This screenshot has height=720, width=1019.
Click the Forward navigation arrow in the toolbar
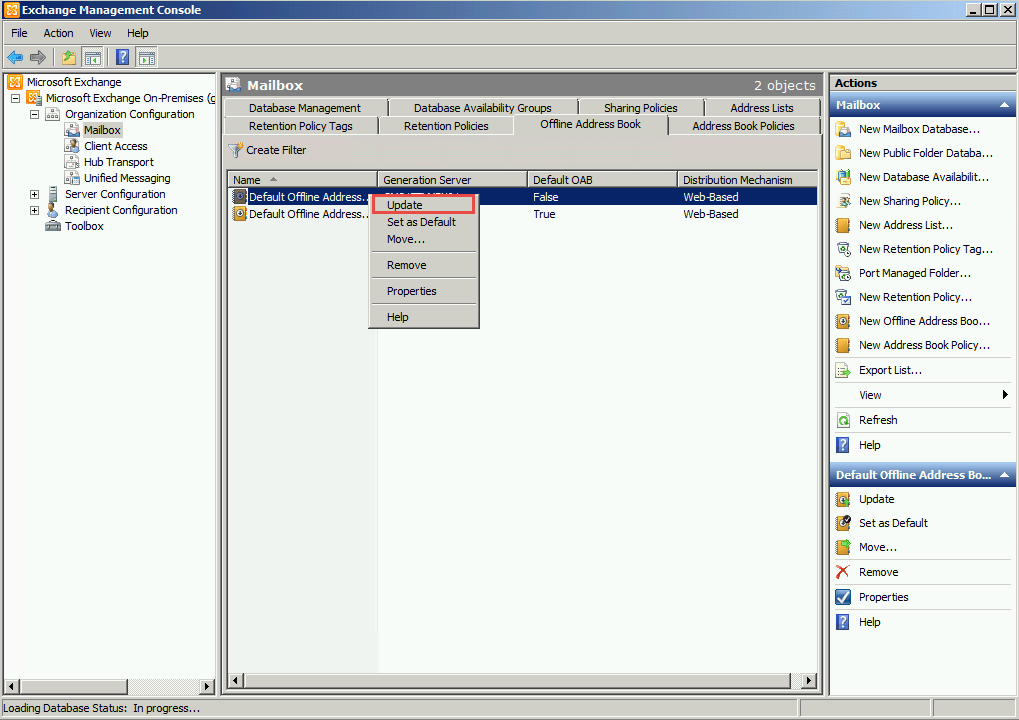tap(35, 57)
